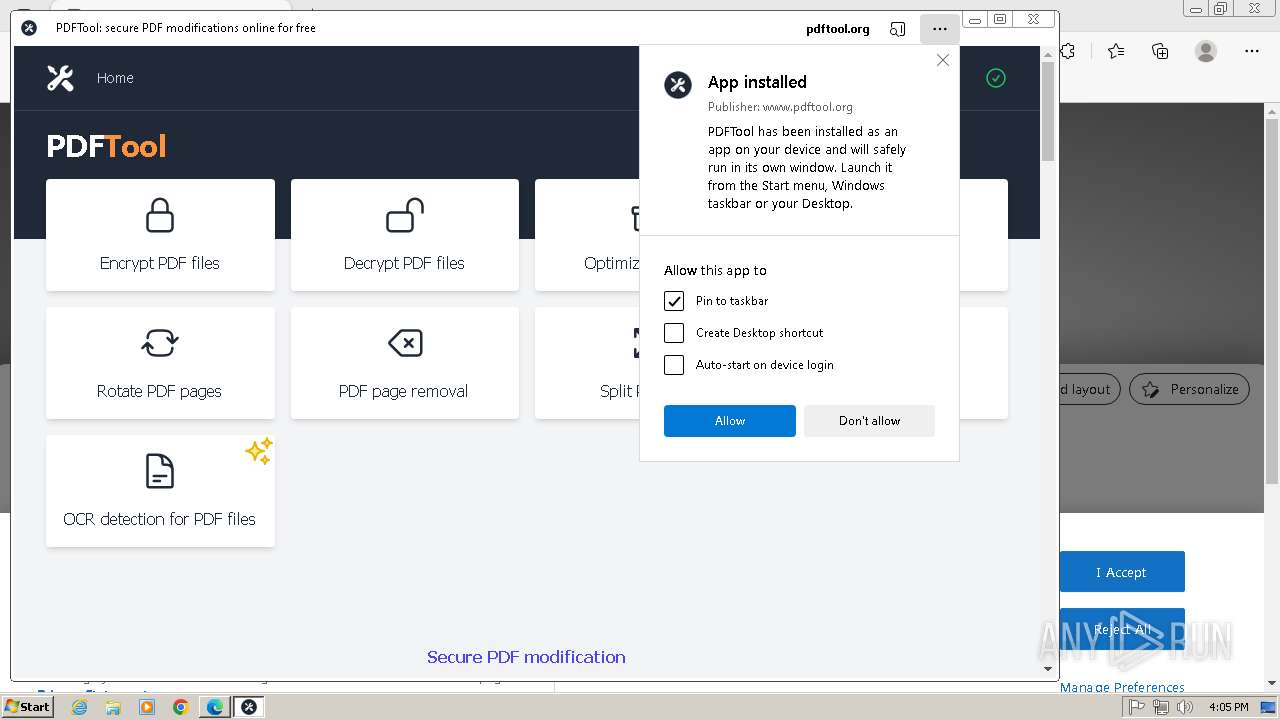Click the wrench app icon in the popup
Viewport: 1280px width, 720px height.
pyautogui.click(x=678, y=85)
